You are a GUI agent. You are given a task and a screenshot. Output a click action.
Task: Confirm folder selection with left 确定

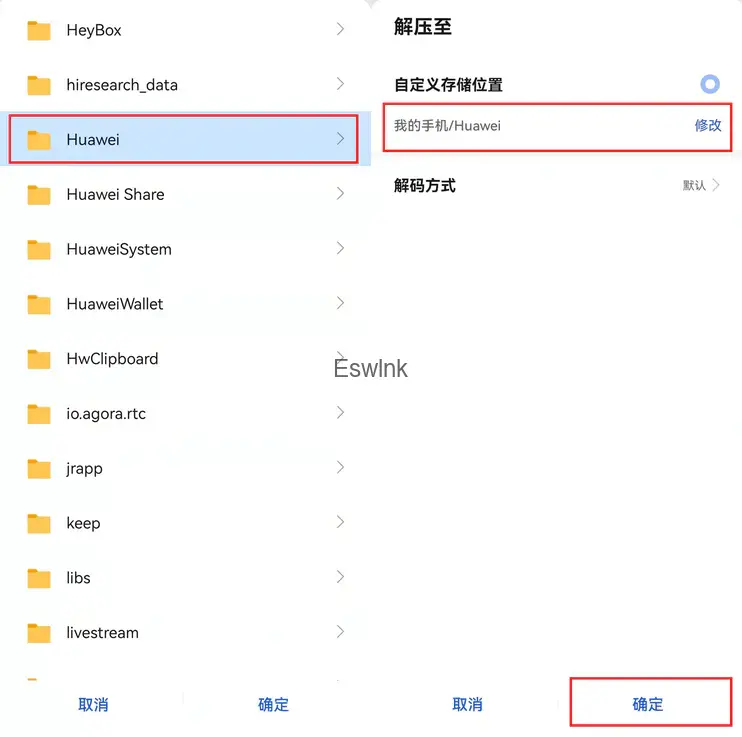tap(274, 704)
